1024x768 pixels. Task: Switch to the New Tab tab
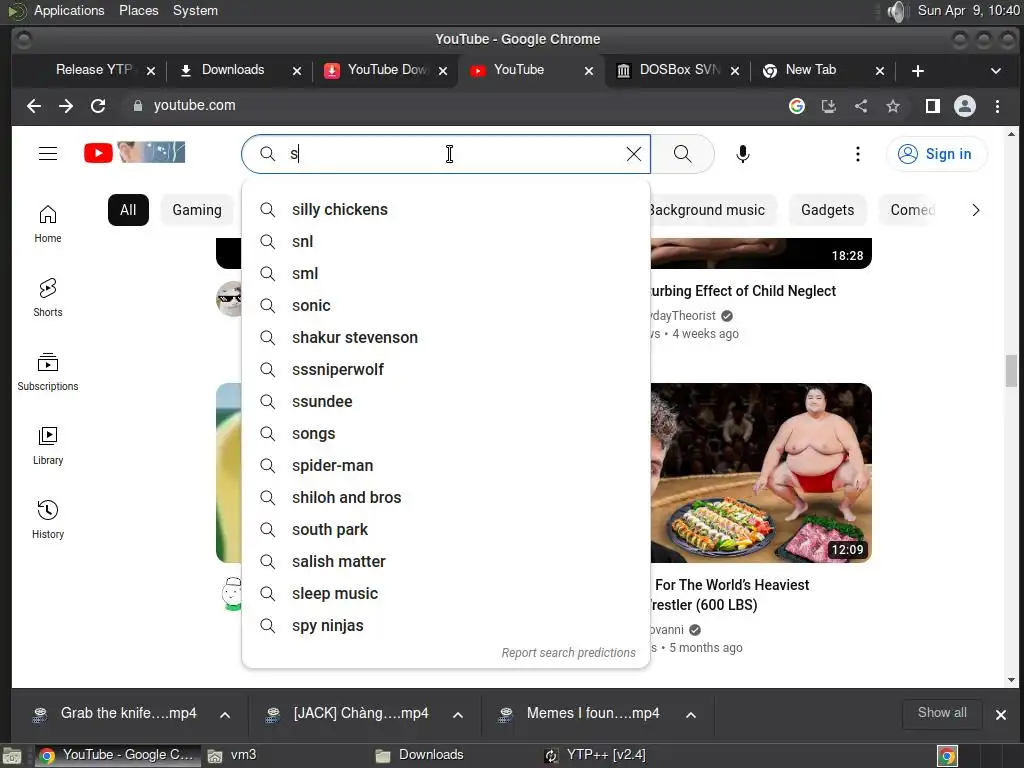tap(810, 70)
